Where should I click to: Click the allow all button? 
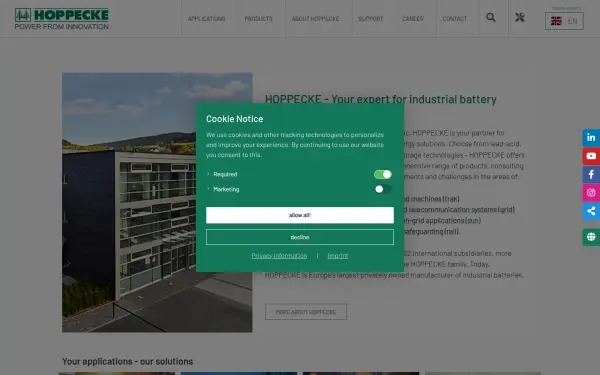[x=300, y=215]
